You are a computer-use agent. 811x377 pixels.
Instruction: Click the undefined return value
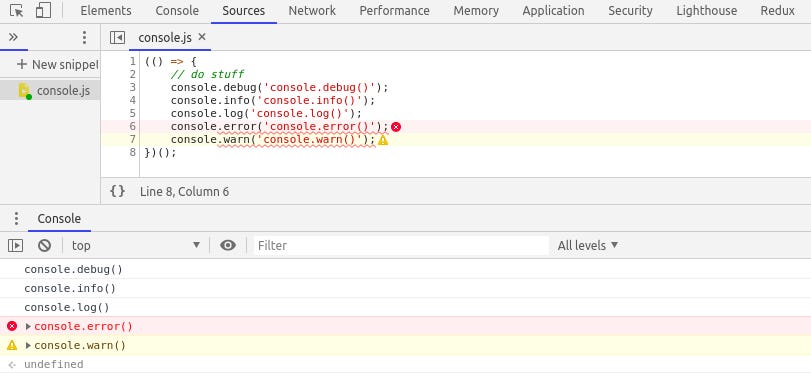54,365
